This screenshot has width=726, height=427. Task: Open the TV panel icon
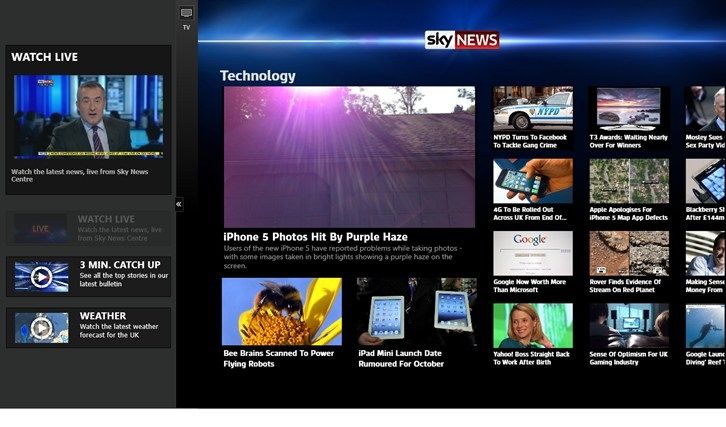click(x=186, y=13)
